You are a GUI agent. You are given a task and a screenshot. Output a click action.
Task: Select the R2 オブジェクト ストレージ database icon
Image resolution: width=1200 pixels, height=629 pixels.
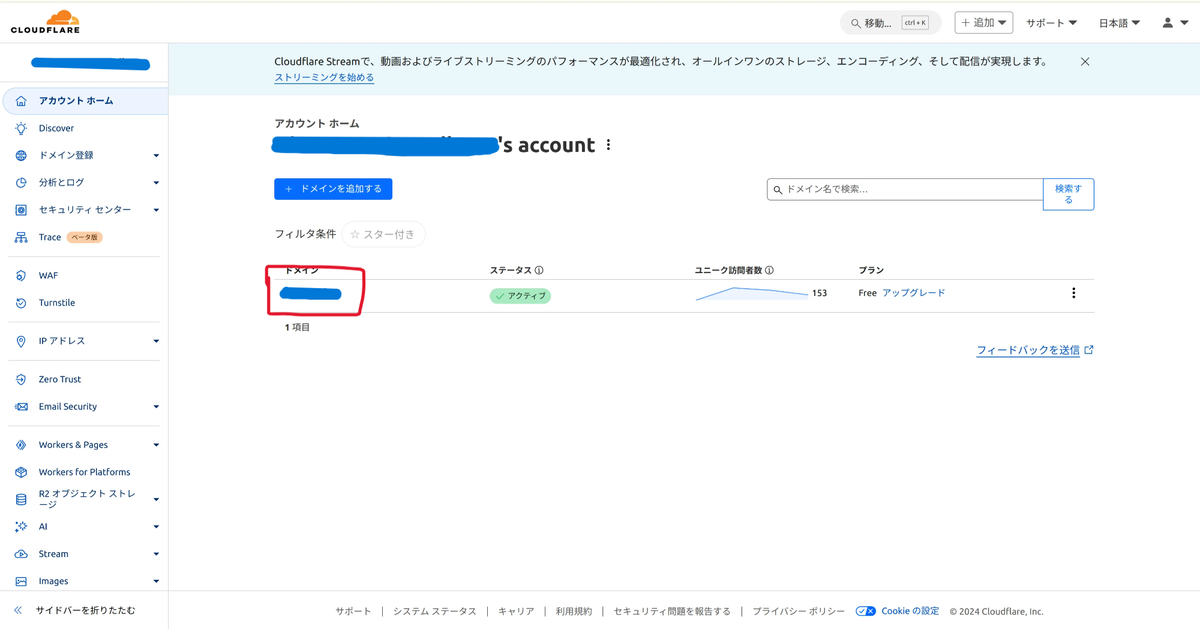pos(21,499)
